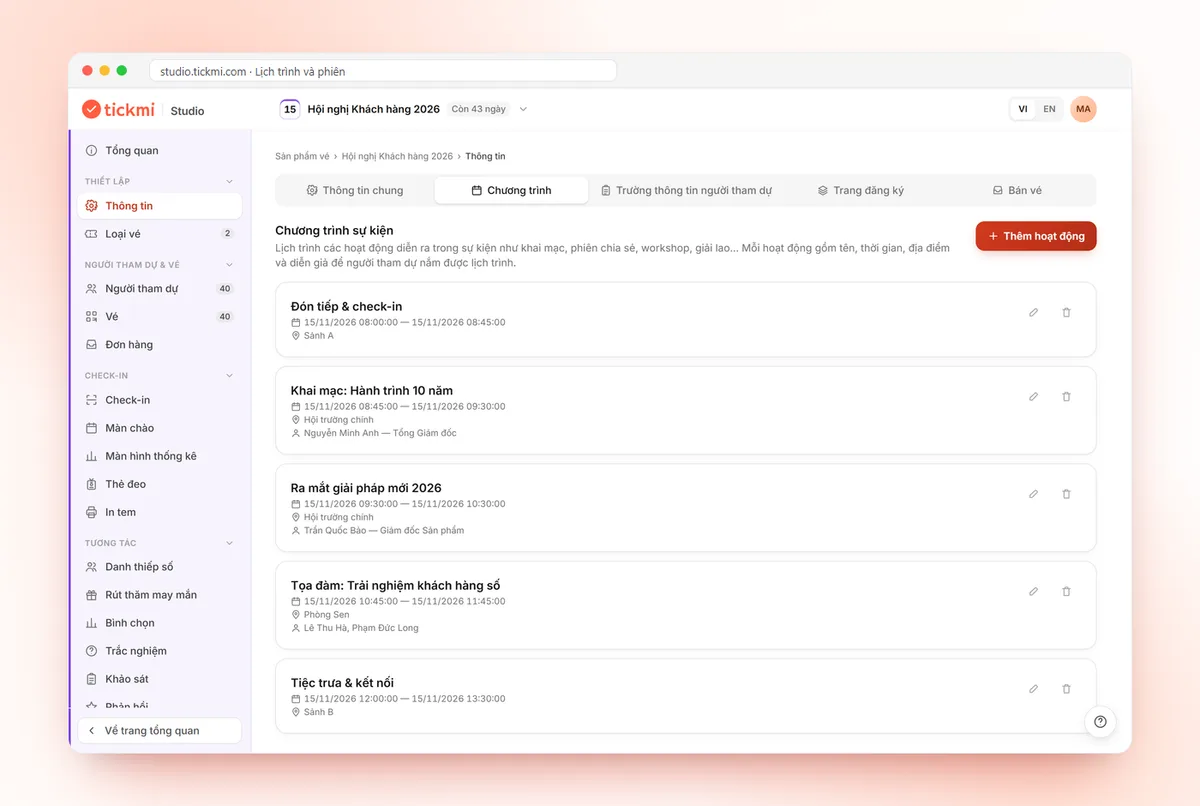The image size is (1200, 806).
Task: Click the tickmi logo
Action: (118, 109)
